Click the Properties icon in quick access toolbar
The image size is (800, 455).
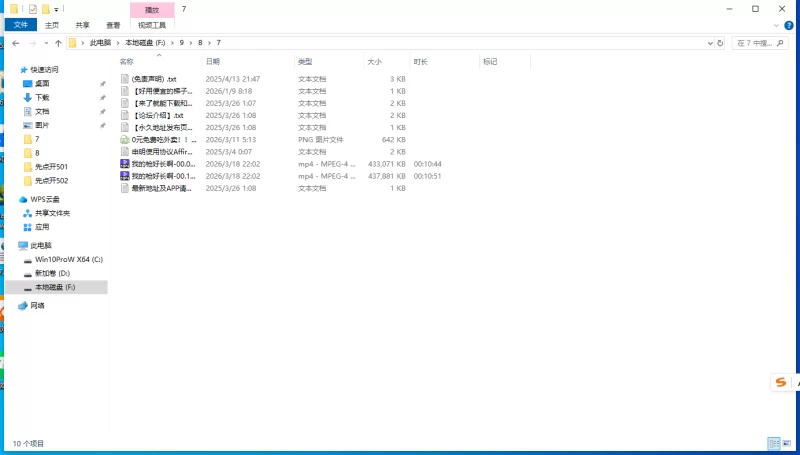(33, 8)
